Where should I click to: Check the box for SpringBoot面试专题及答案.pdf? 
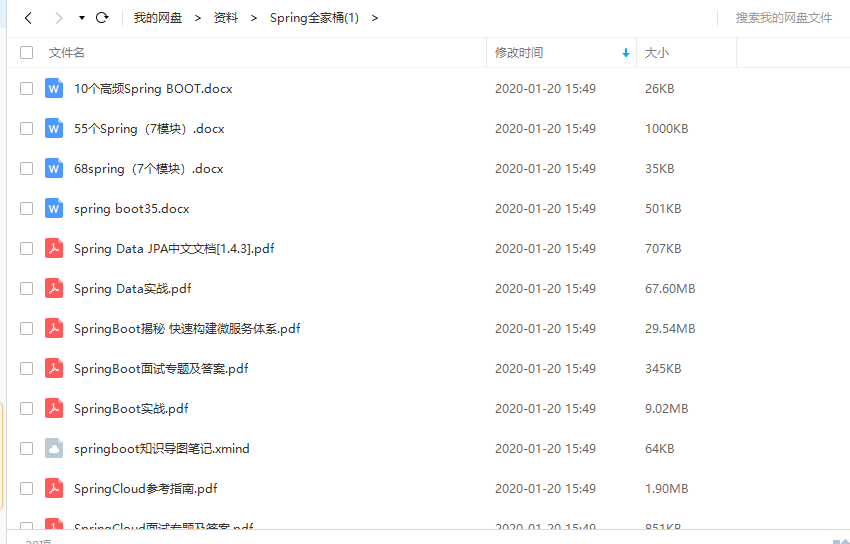tap(26, 368)
